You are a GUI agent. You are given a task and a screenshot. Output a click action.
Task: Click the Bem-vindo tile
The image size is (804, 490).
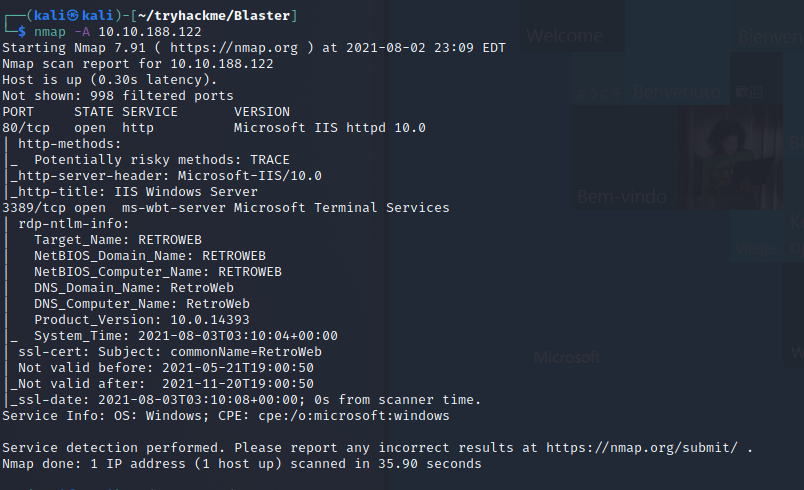622,196
